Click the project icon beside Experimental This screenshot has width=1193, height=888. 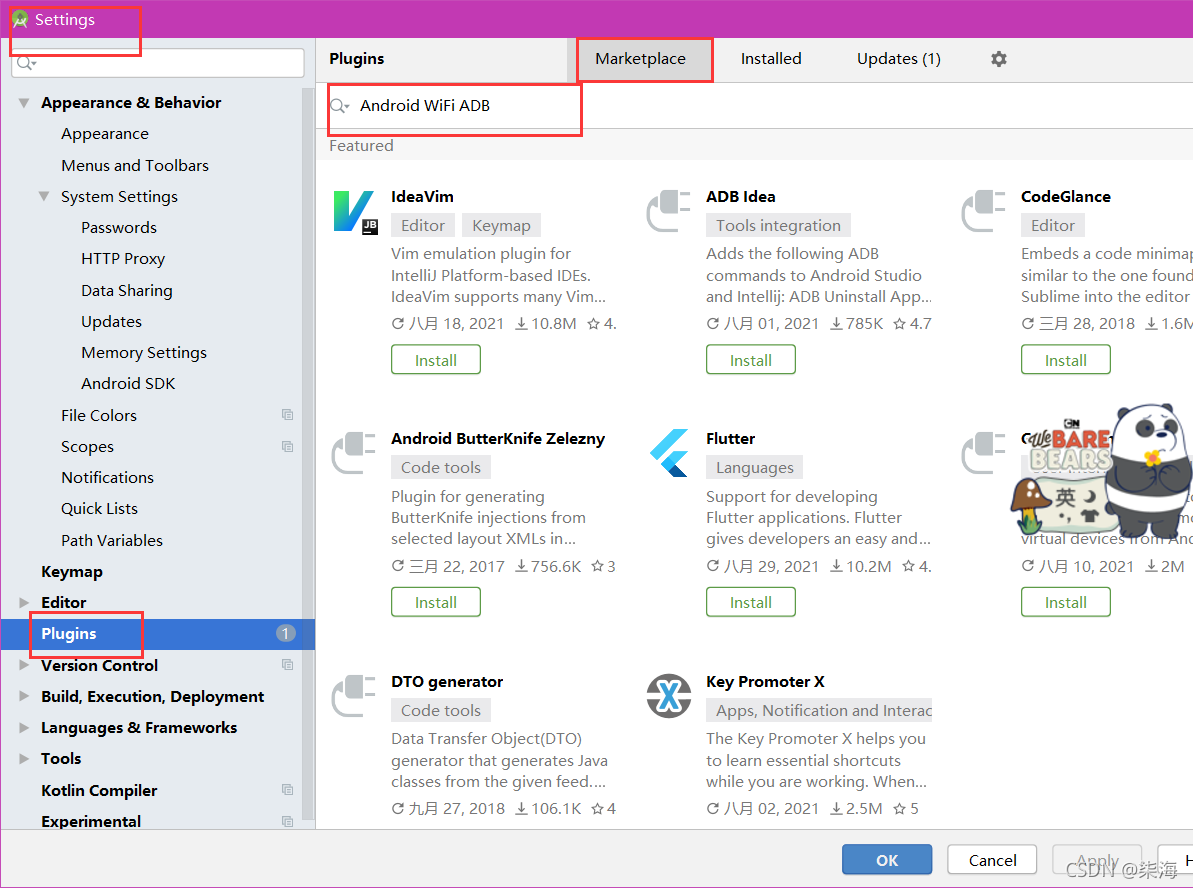[x=287, y=821]
